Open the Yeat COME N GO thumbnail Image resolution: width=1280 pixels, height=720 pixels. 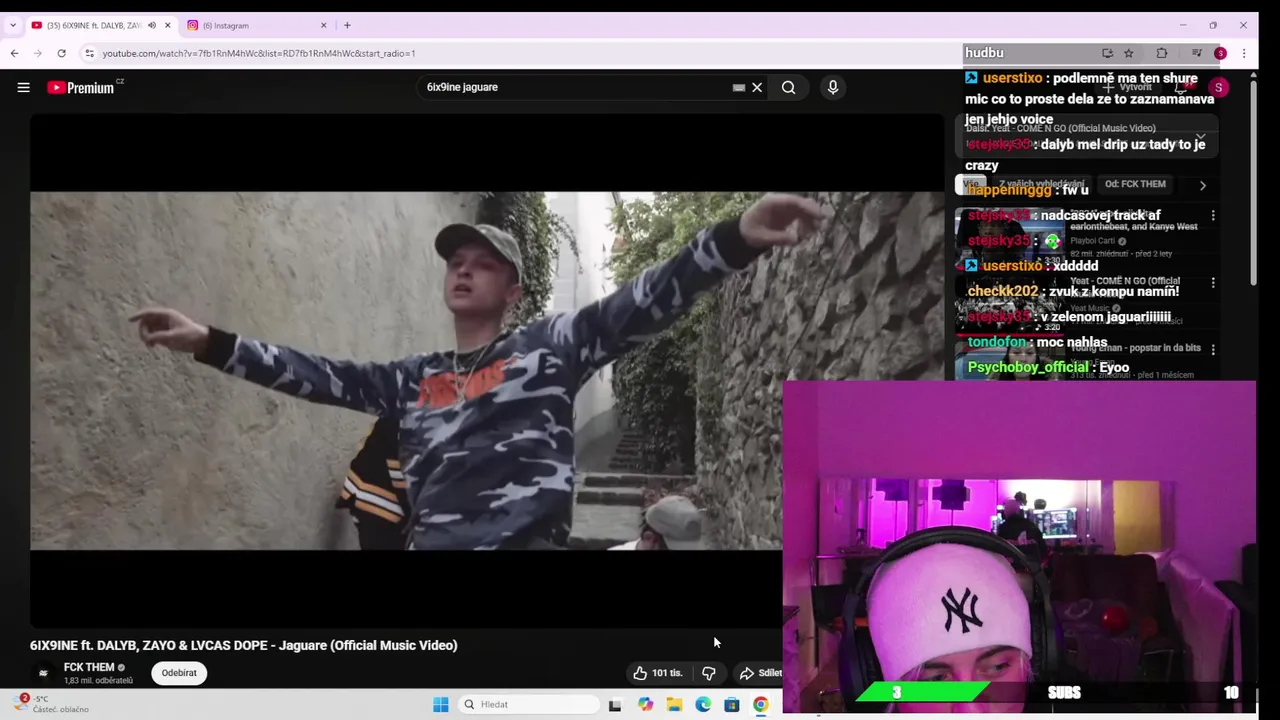pos(1009,306)
